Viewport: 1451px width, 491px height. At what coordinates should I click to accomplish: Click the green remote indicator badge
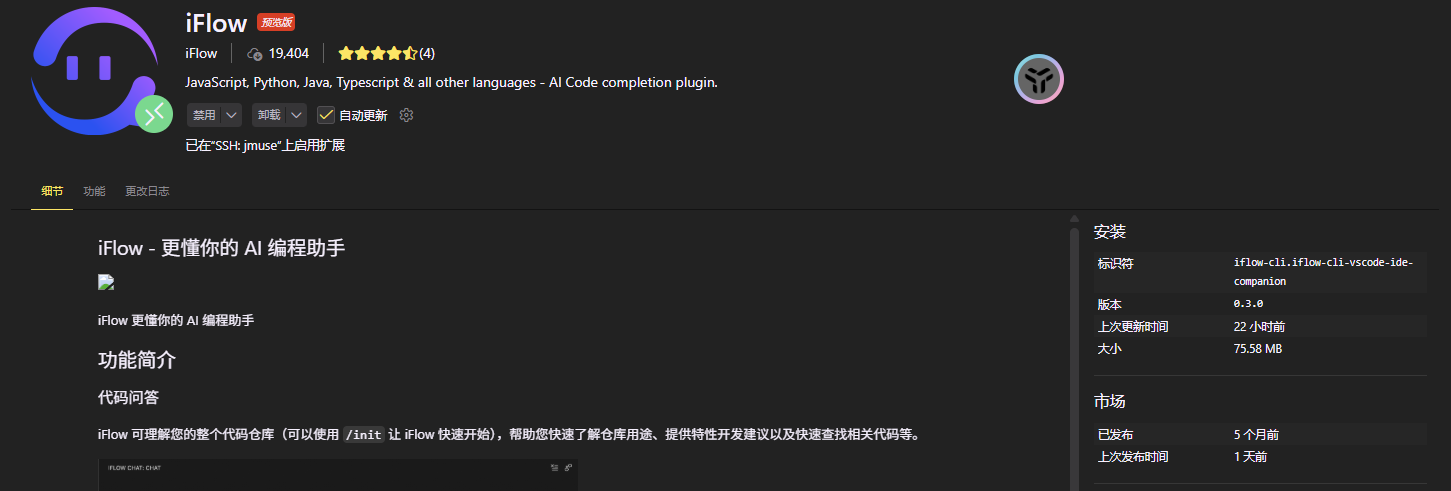click(154, 115)
